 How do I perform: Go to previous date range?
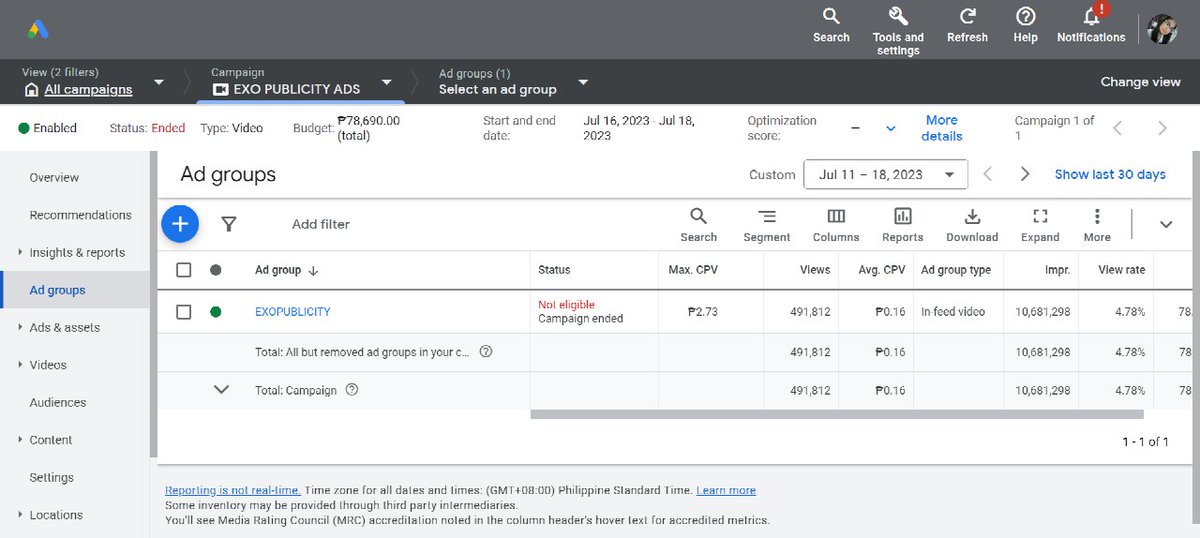tap(988, 174)
